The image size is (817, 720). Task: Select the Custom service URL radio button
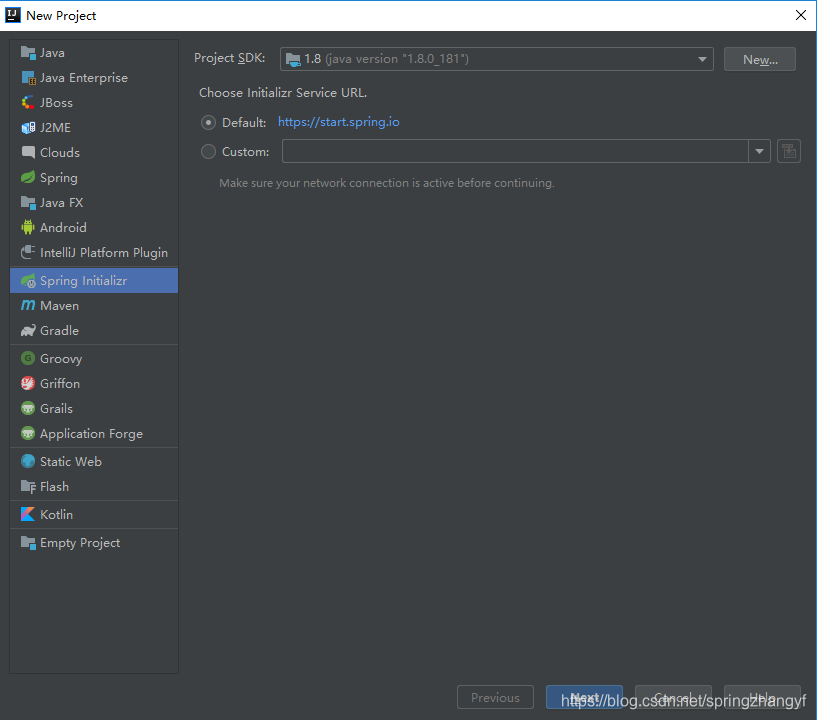tap(208, 152)
